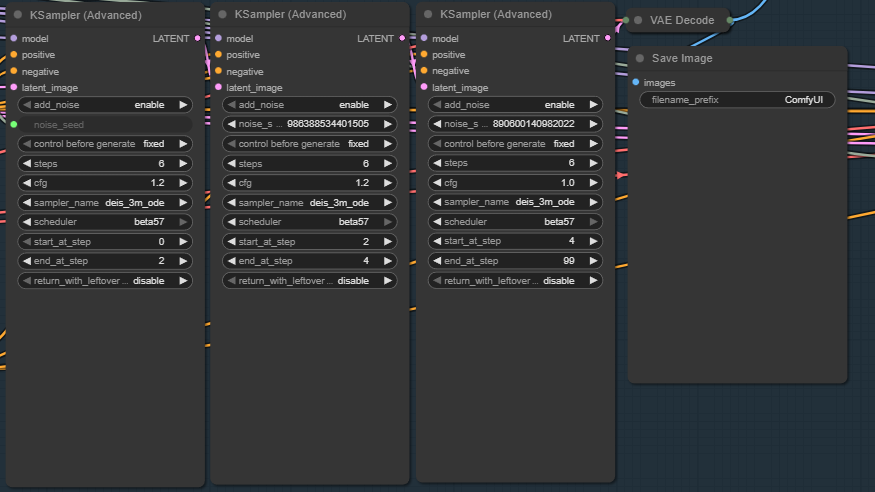Select the VAE Decode node title
Screen dimensions: 875x492
tap(682, 20)
